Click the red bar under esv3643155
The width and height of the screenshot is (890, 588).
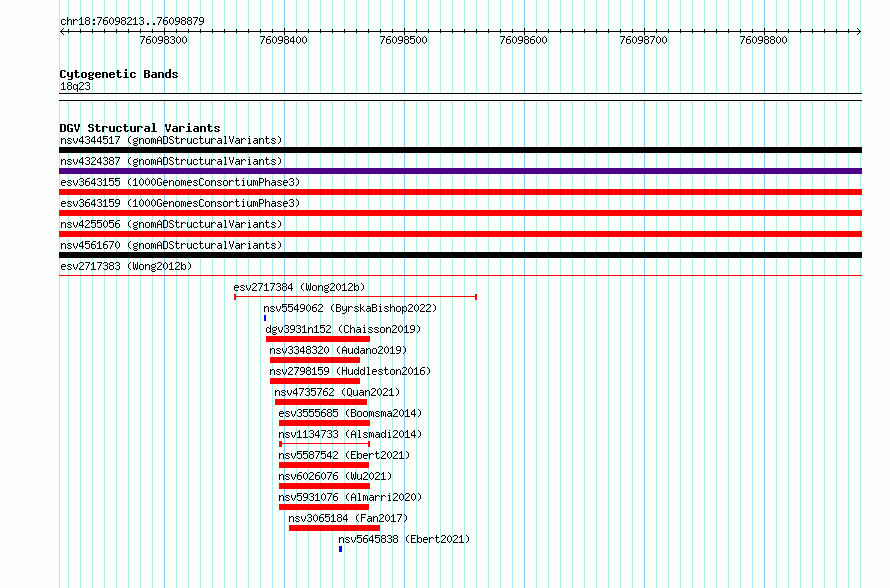click(x=460, y=192)
